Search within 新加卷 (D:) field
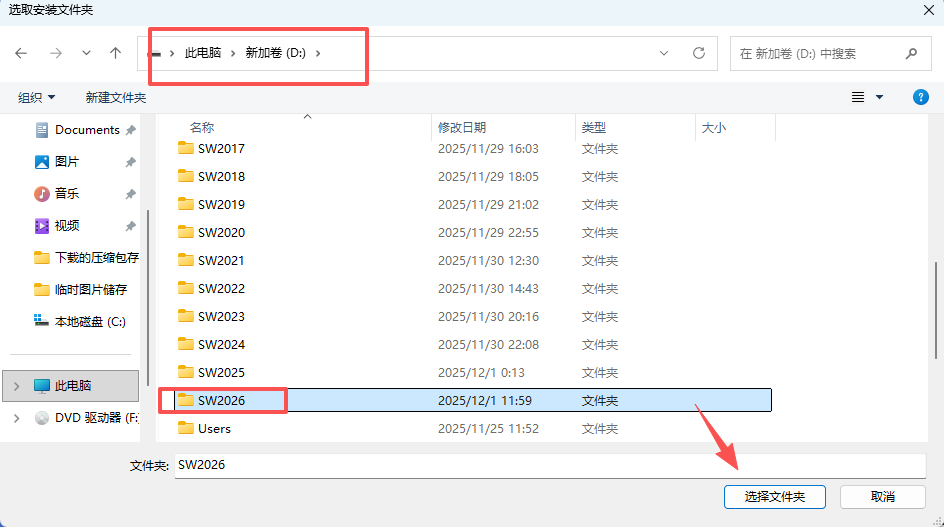 point(830,54)
